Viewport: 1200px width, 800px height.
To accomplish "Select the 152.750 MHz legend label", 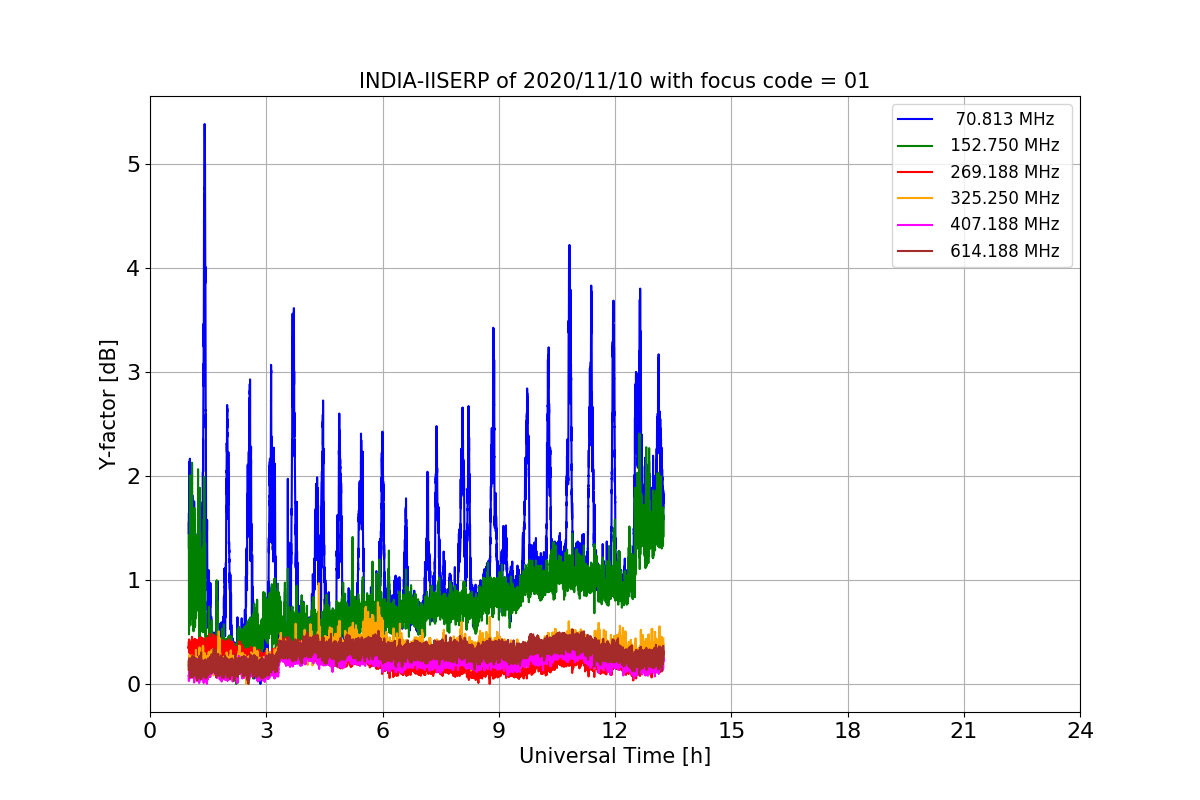I will point(1005,145).
